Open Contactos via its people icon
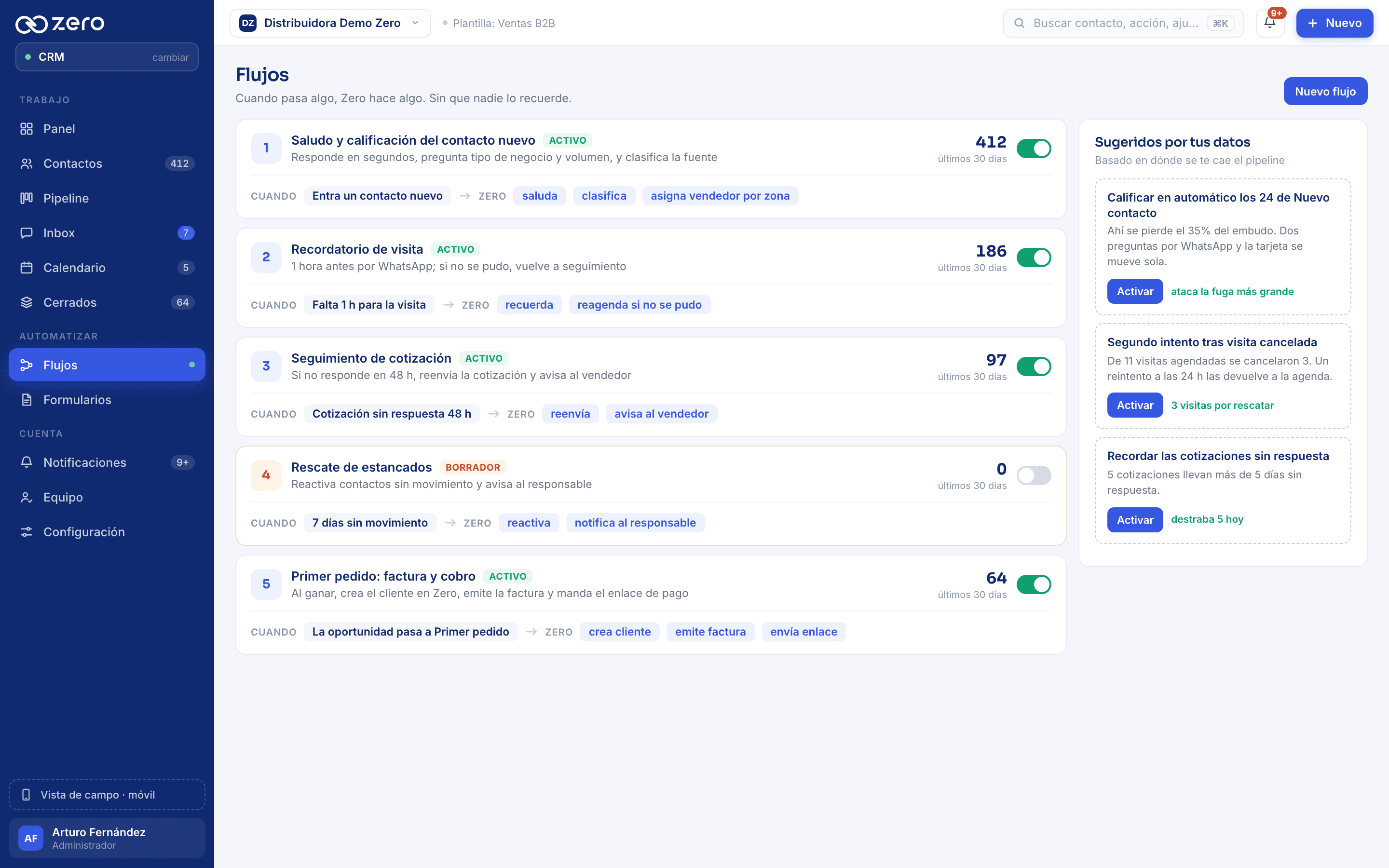This screenshot has width=1389, height=868. tap(27, 163)
